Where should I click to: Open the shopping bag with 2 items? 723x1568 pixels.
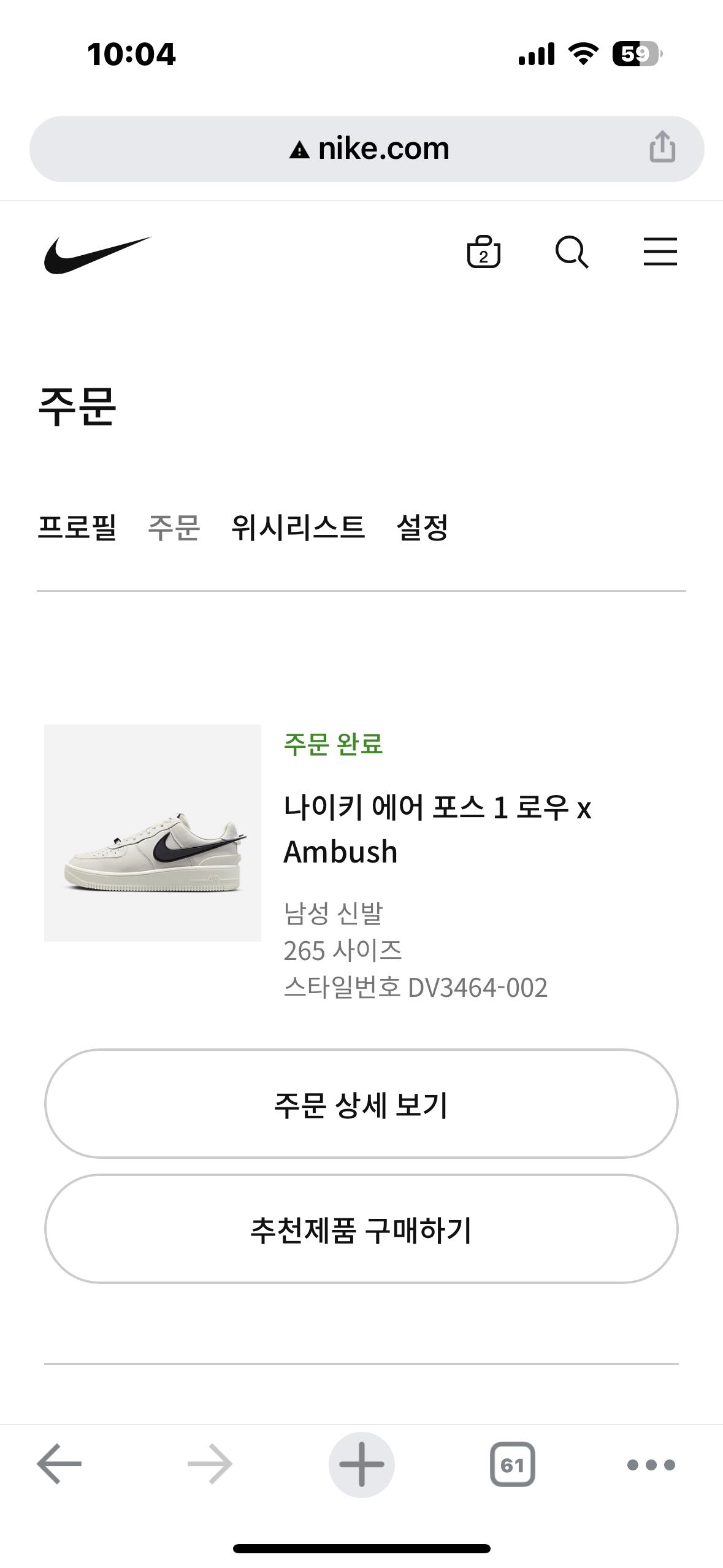tap(483, 252)
